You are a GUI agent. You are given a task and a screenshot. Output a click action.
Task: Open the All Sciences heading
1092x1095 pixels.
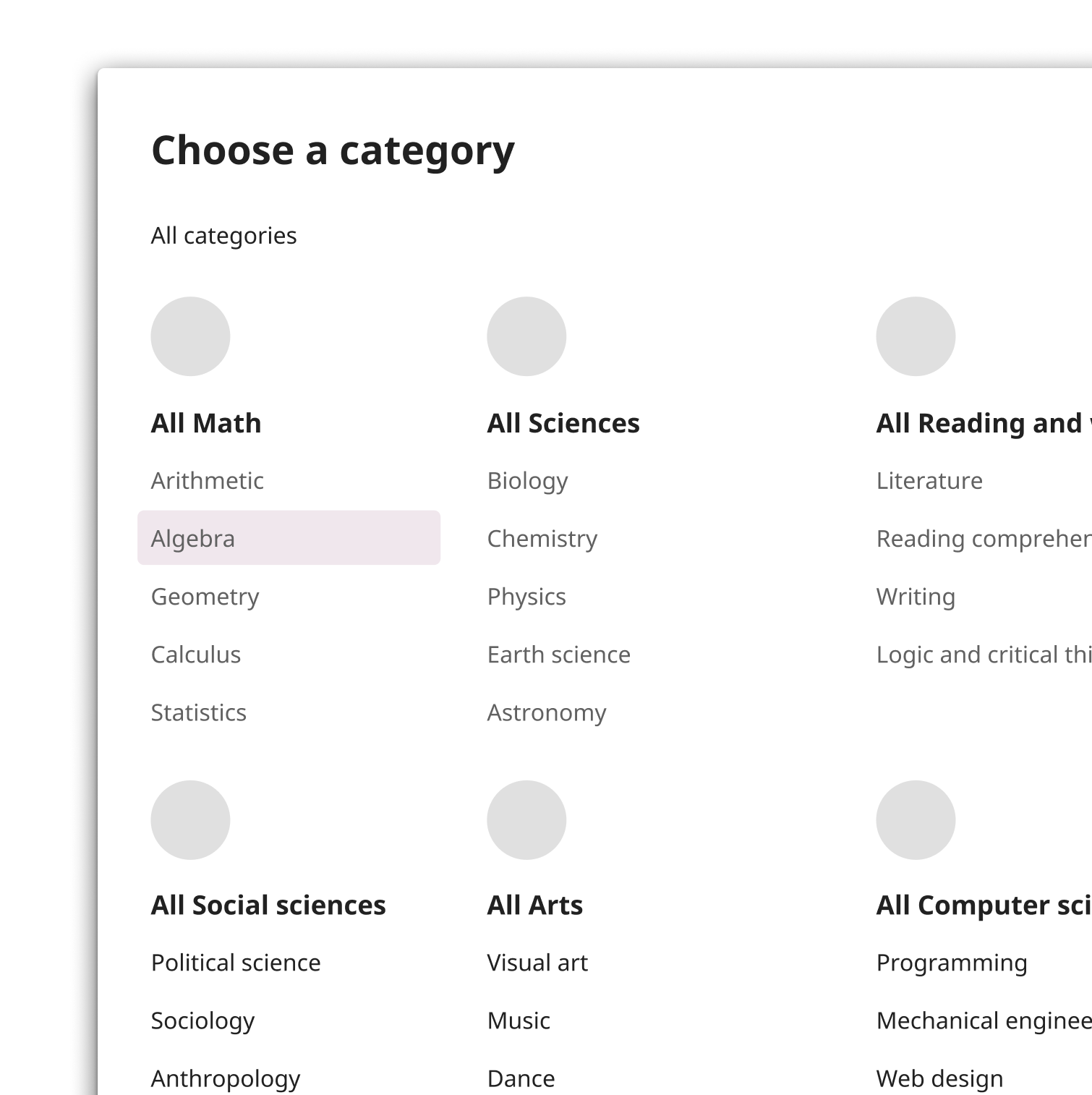(563, 423)
